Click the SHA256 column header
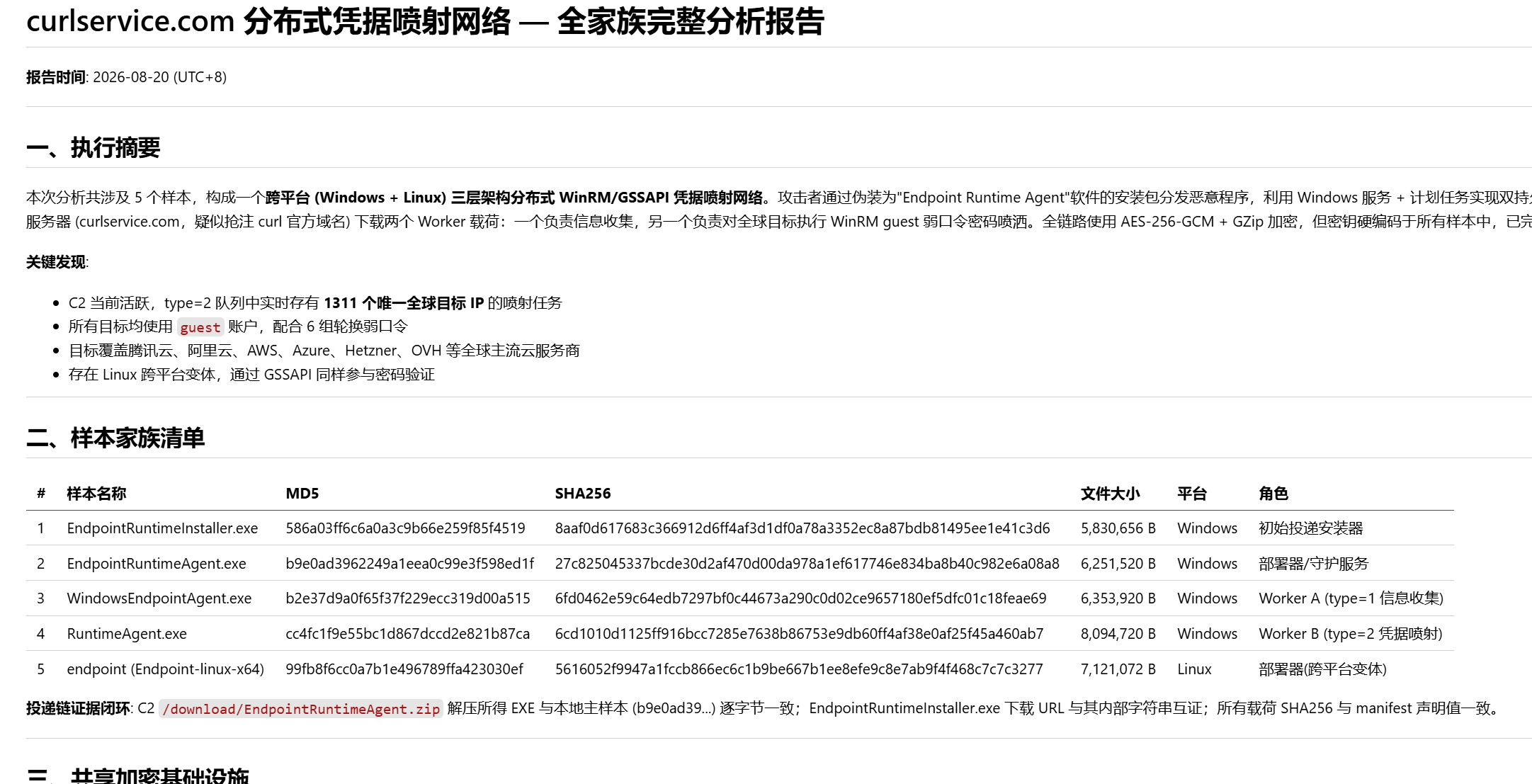Viewport: 1532px width, 784px height. [583, 494]
